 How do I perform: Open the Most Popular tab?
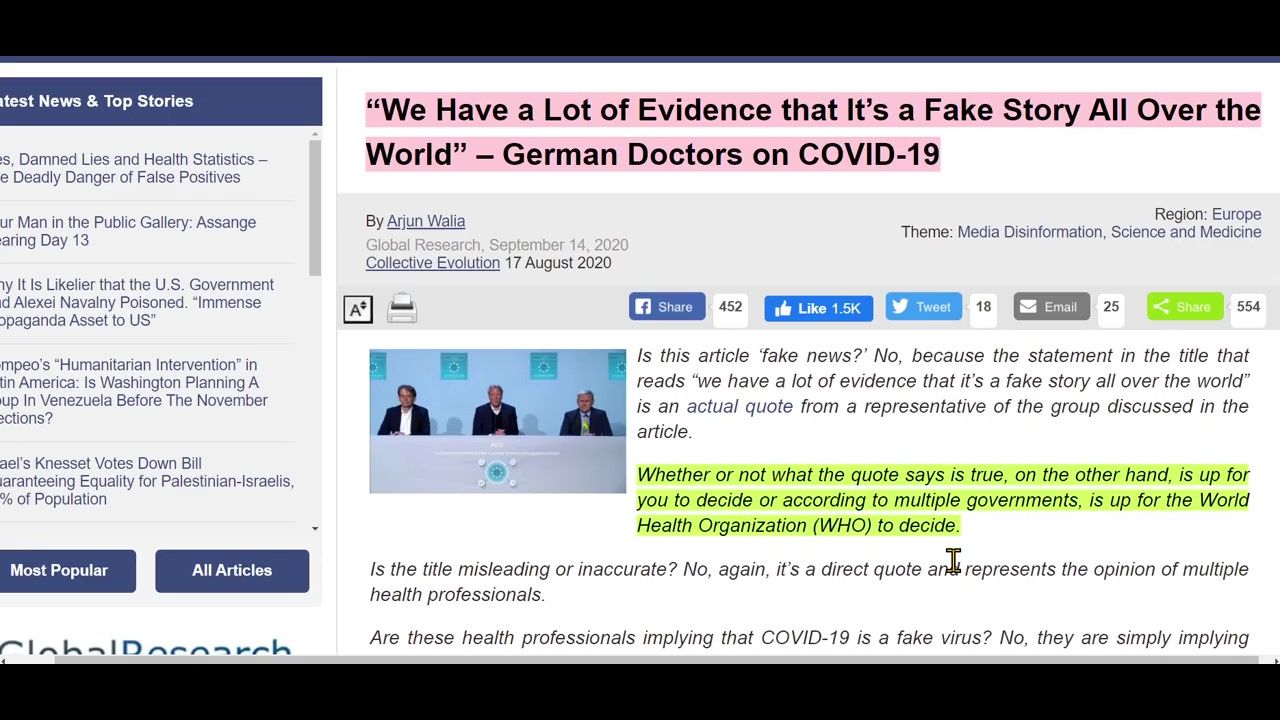coord(60,570)
